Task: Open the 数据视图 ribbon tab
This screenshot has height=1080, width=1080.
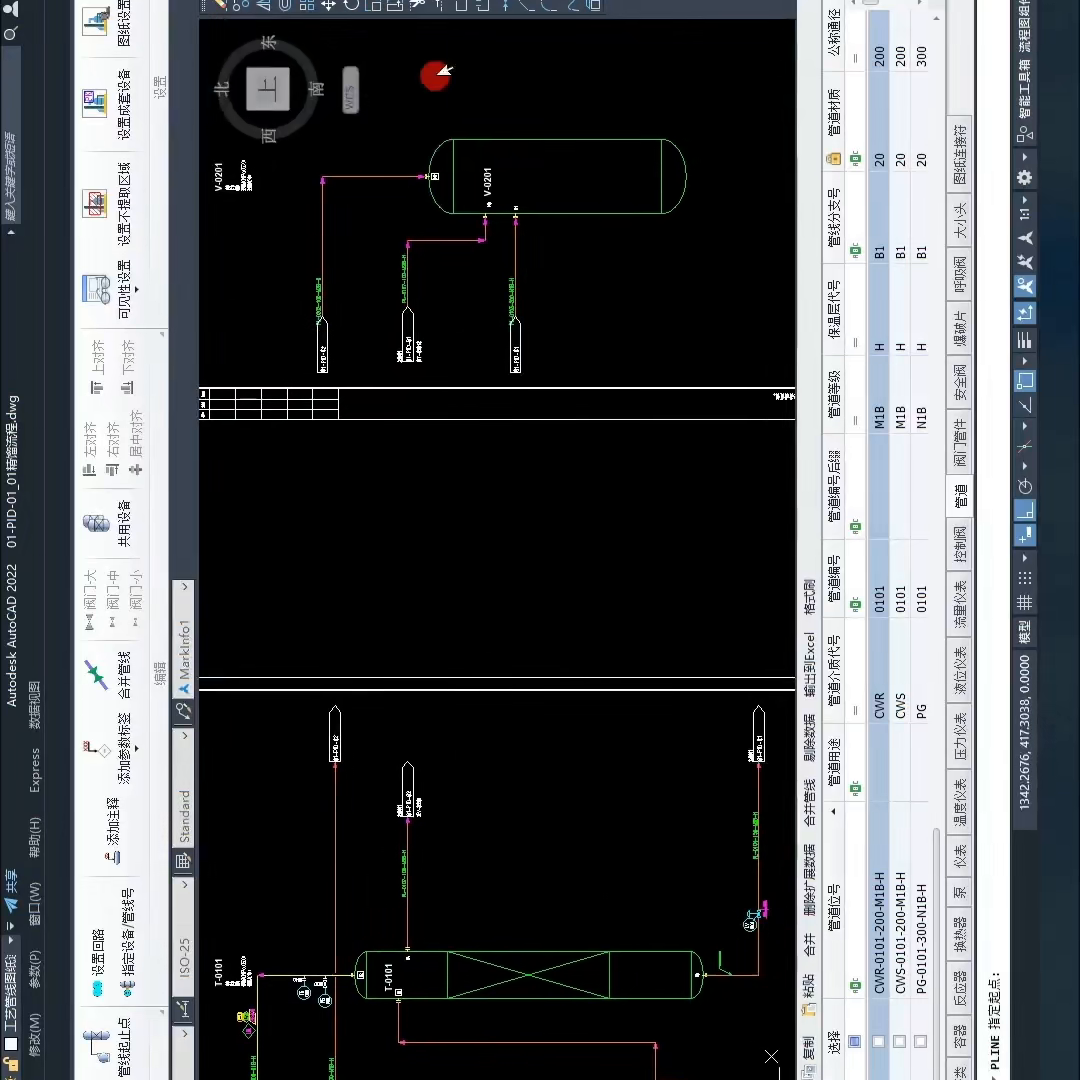Action: point(34,705)
